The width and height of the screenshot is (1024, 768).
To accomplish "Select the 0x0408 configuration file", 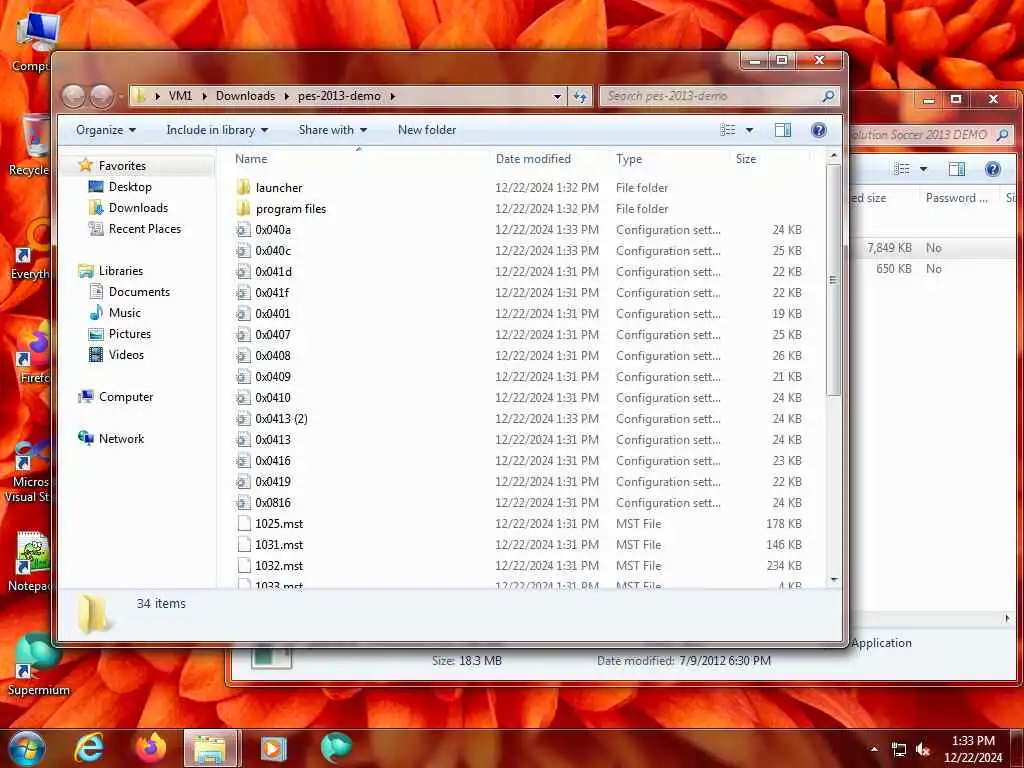I will [x=272, y=355].
